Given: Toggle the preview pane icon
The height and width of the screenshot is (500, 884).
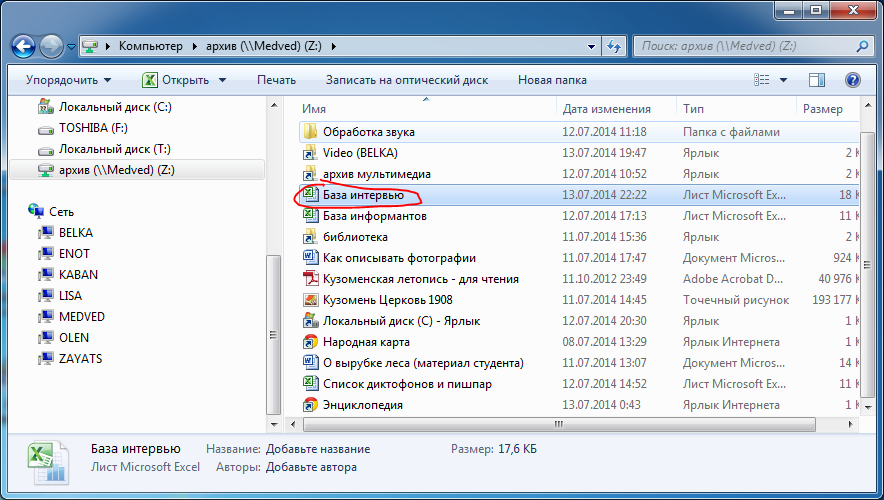Looking at the screenshot, I should pyautogui.click(x=817, y=80).
